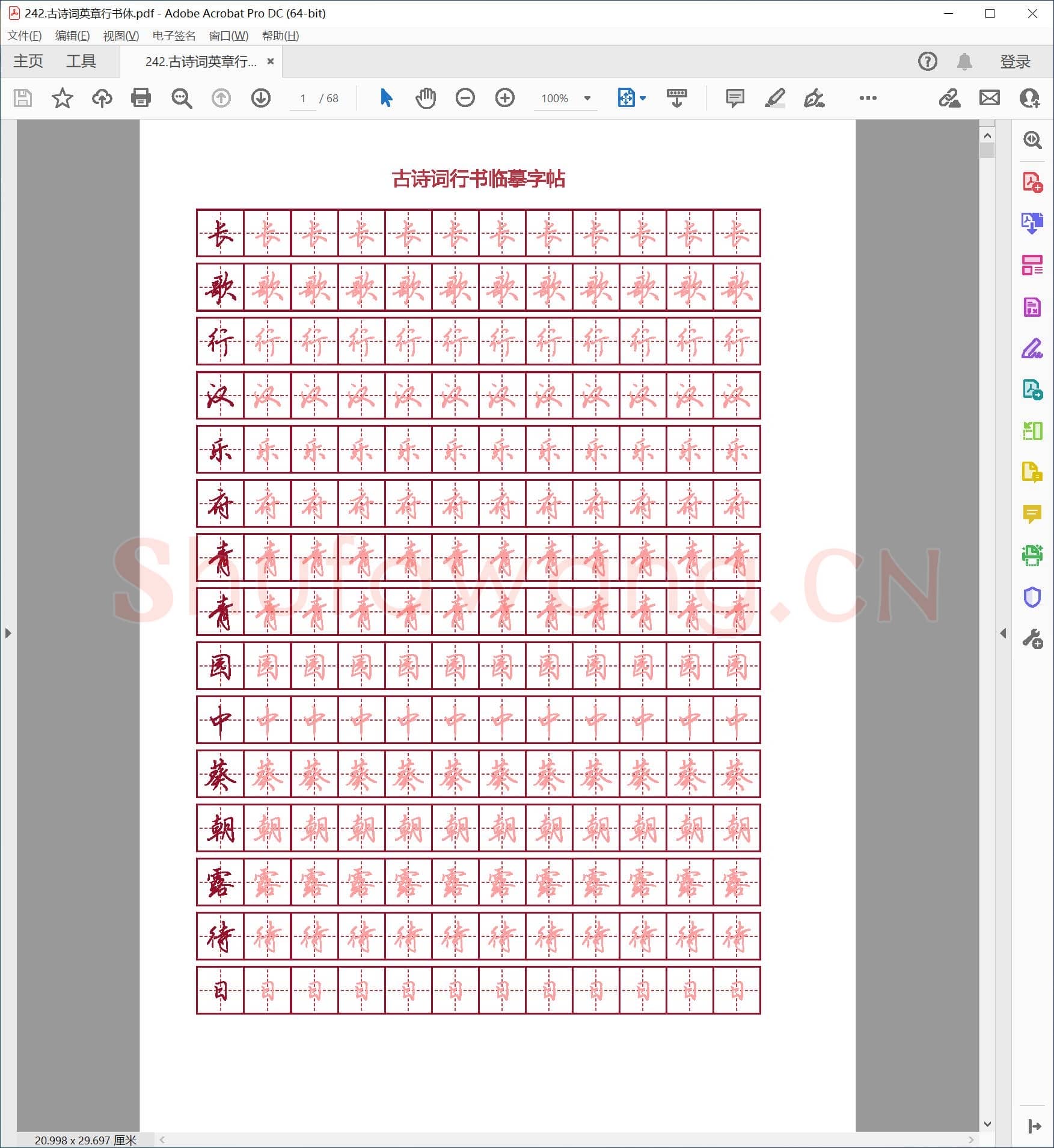The height and width of the screenshot is (1148, 1054).
Task: Activate the Selection arrow tool
Action: tap(386, 98)
